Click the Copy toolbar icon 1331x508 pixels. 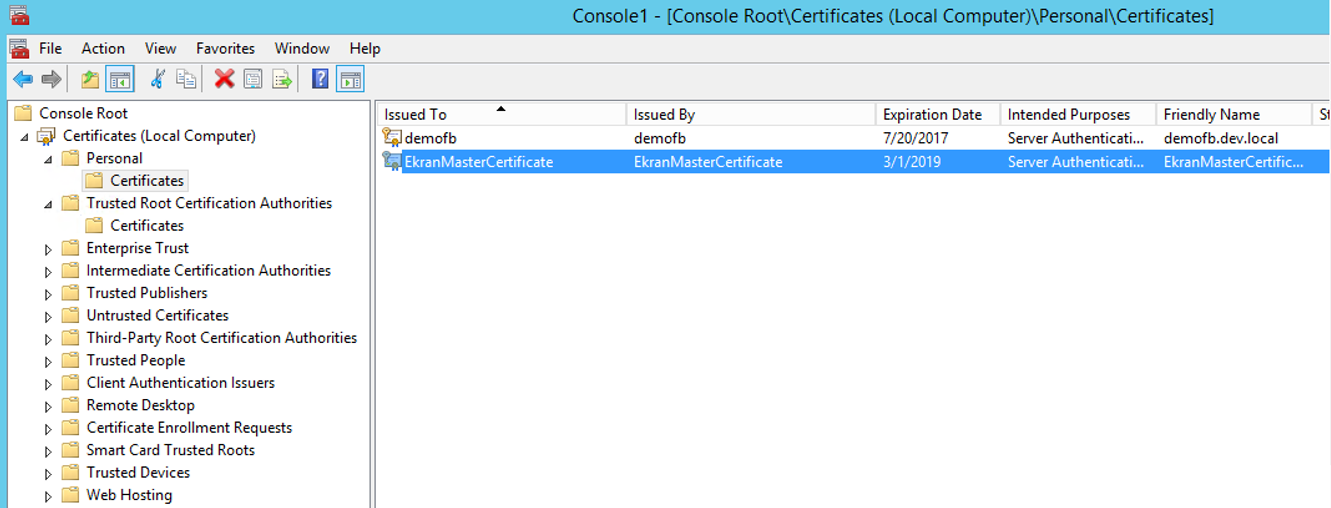(186, 79)
